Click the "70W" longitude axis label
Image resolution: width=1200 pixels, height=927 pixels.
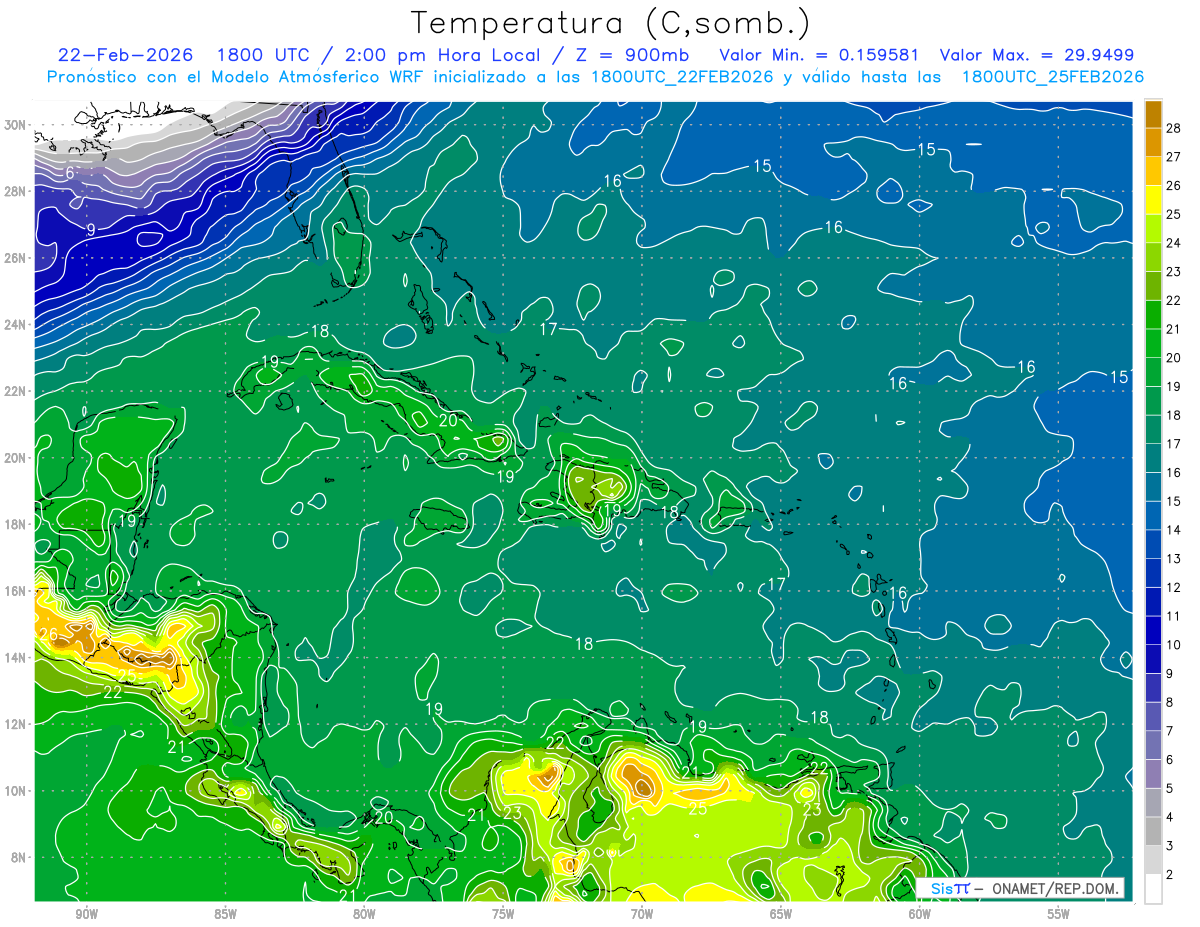[642, 914]
